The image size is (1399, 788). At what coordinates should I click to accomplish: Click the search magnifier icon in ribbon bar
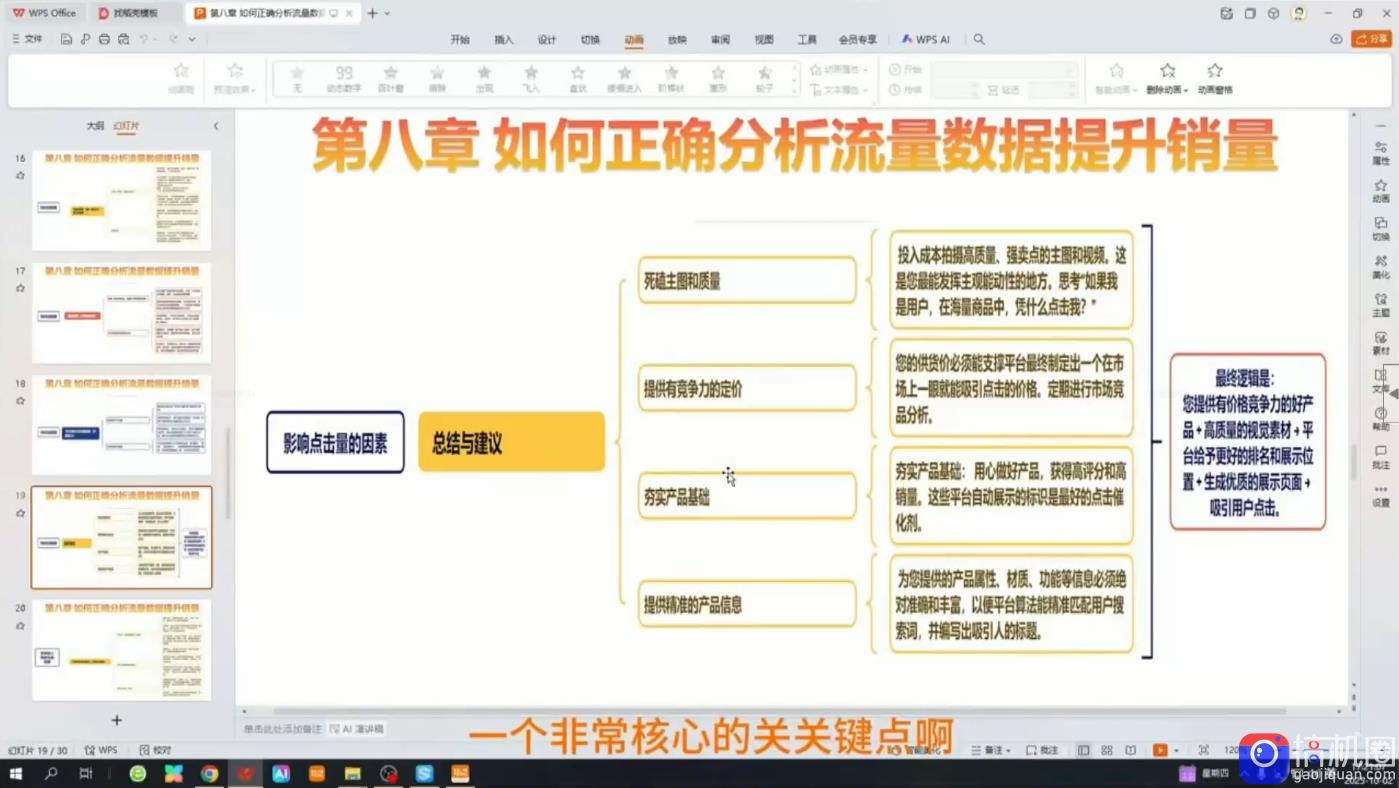[x=980, y=40]
